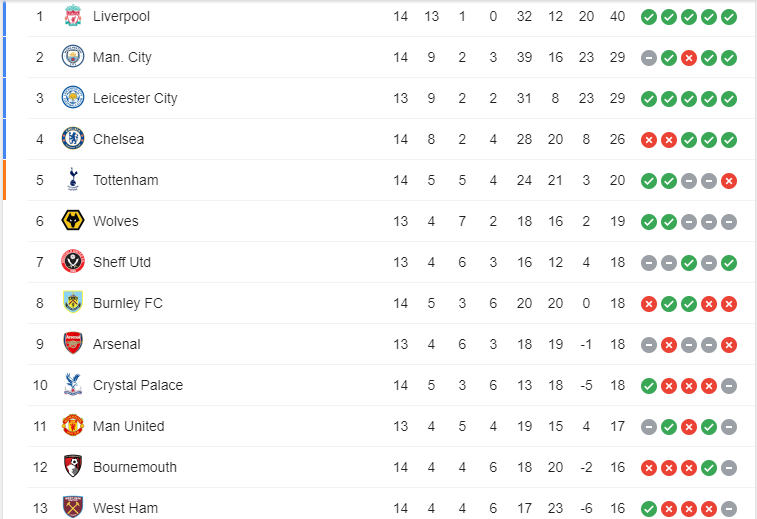Click Man. City's red loss form icon

tap(689, 58)
